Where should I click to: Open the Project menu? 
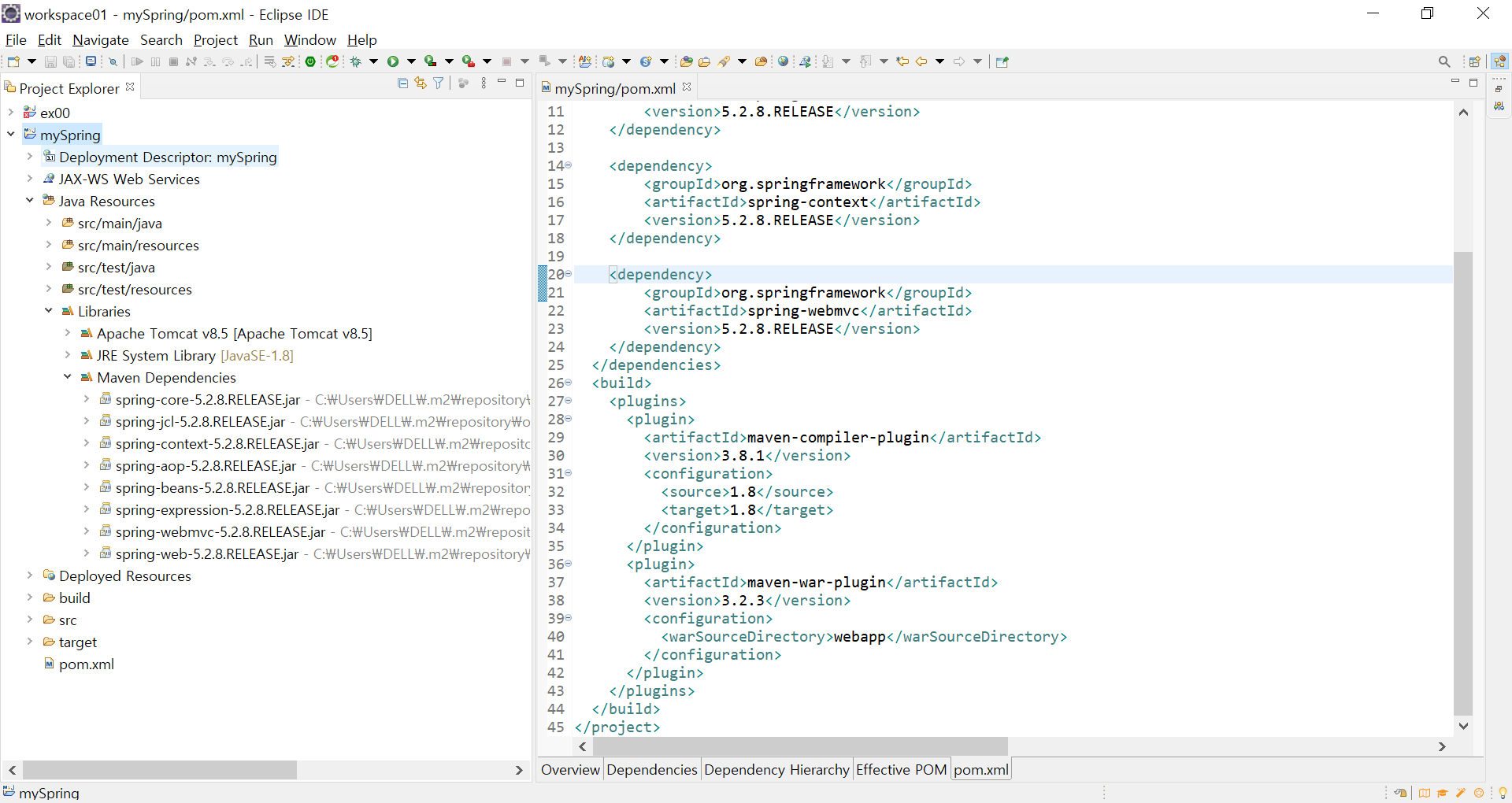(x=215, y=39)
